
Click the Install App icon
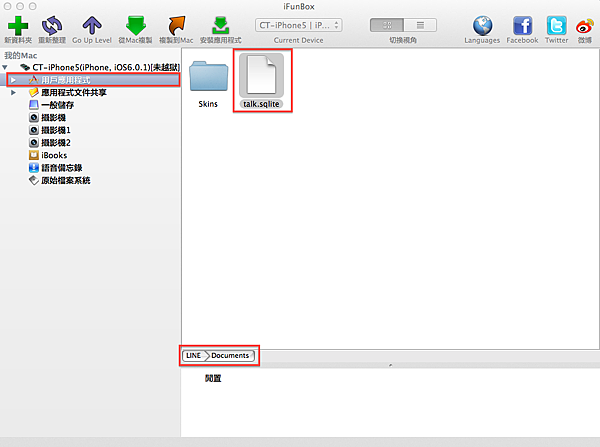221,26
